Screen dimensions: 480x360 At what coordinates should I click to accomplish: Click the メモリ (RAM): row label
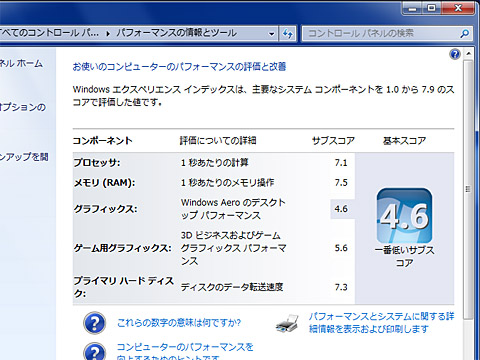[104, 182]
